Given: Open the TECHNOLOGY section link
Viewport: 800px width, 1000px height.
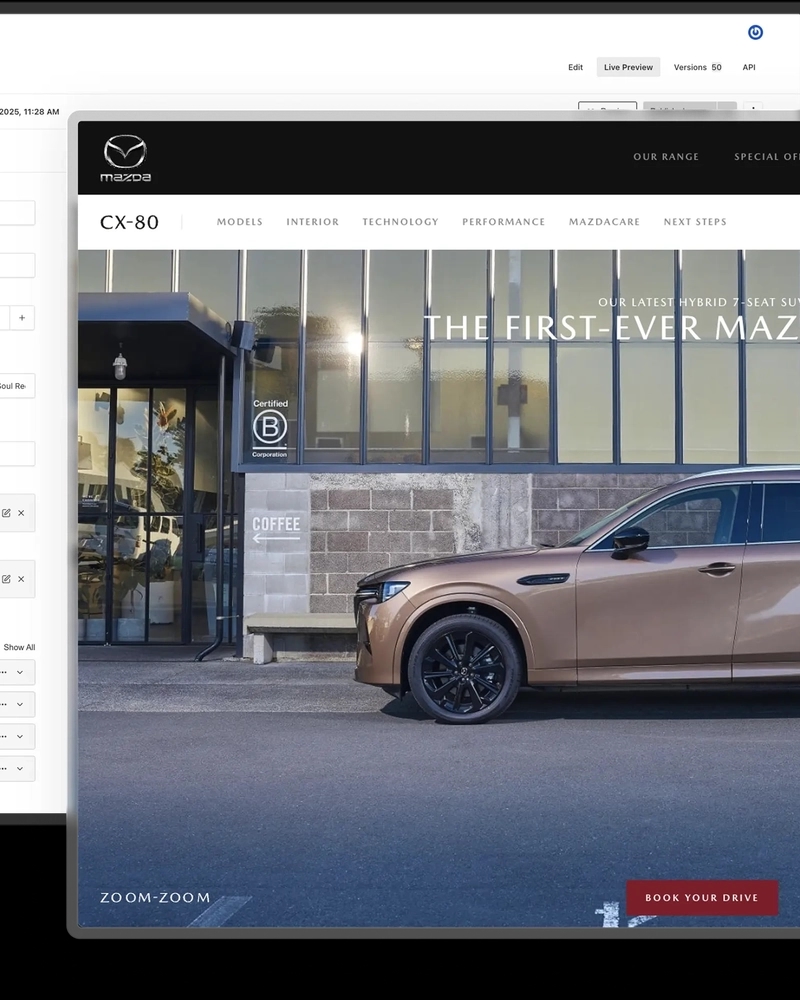Looking at the screenshot, I should pyautogui.click(x=401, y=222).
